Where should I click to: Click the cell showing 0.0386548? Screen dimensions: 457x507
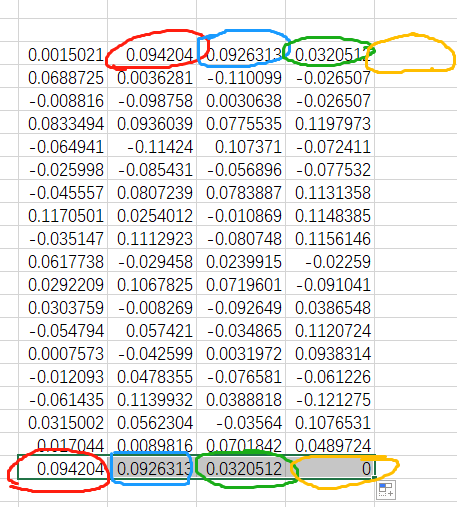coord(330,306)
